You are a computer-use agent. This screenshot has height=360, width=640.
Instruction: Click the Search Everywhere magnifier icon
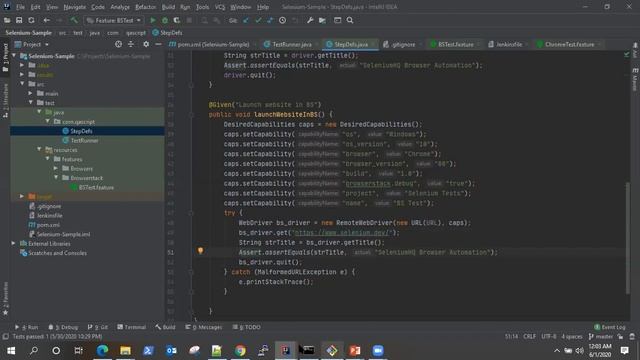tap(350, 20)
